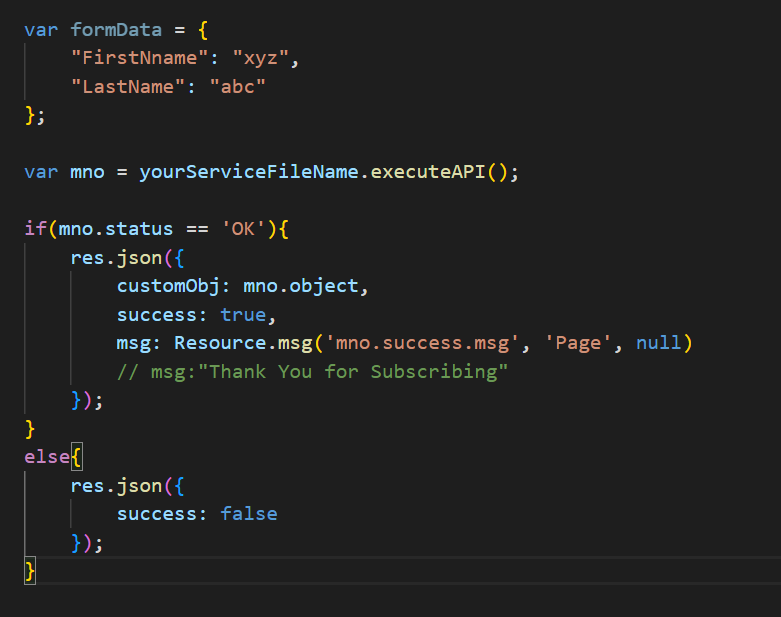Click the "xyz" string value

[260, 58]
